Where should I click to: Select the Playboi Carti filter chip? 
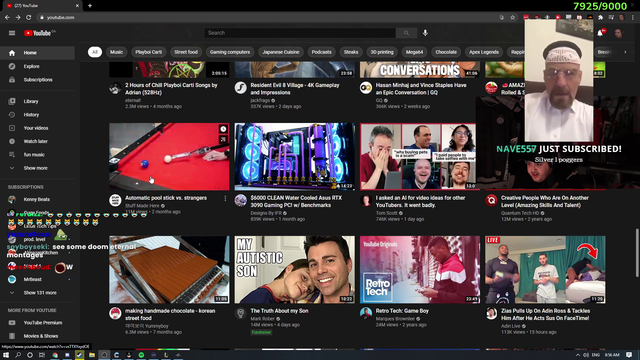(x=149, y=52)
